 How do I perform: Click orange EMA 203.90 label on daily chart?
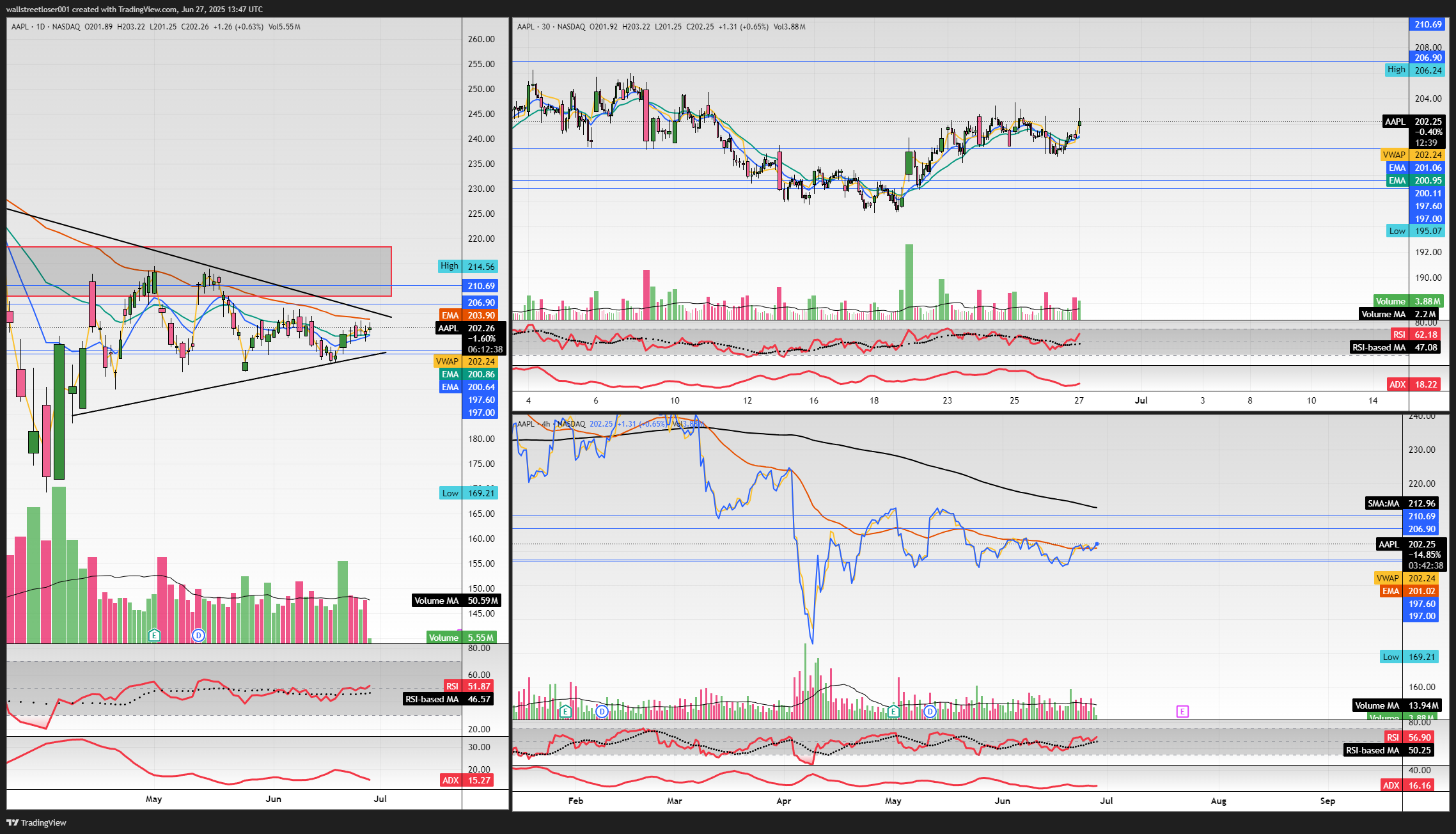click(469, 315)
